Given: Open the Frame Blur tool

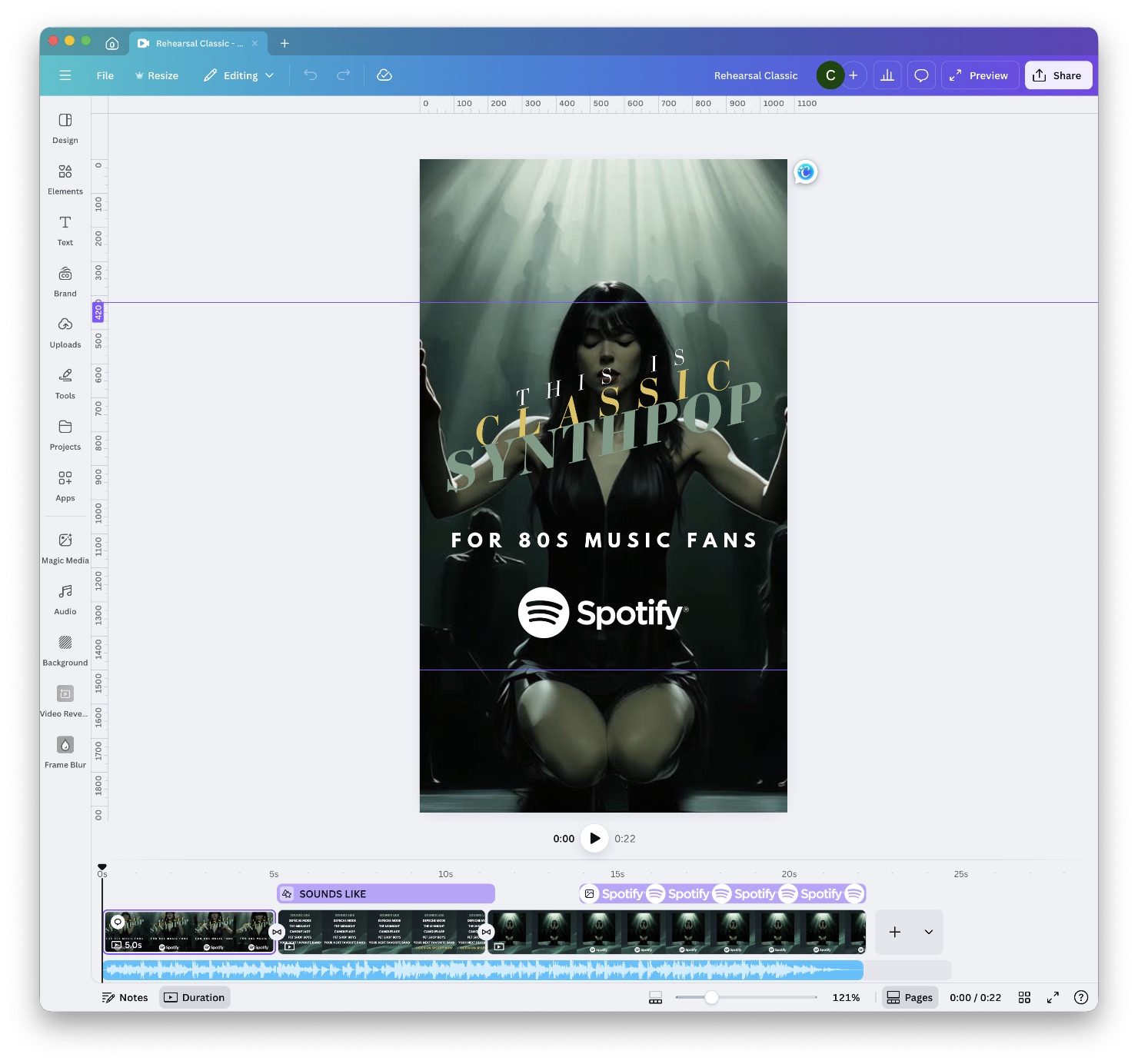Looking at the screenshot, I should coord(65,752).
